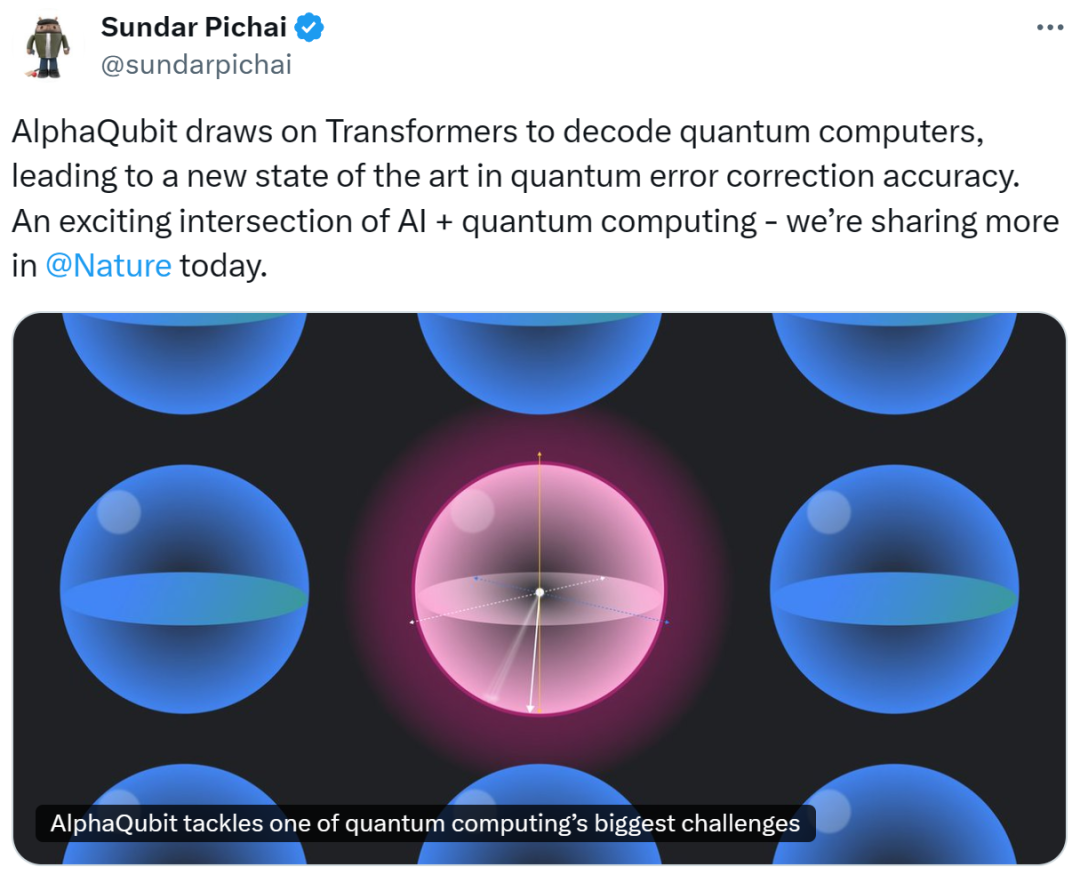The image size is (1080, 875).
Task: Click the tweet text mentioning AlphaQubit
Action: tap(535, 198)
